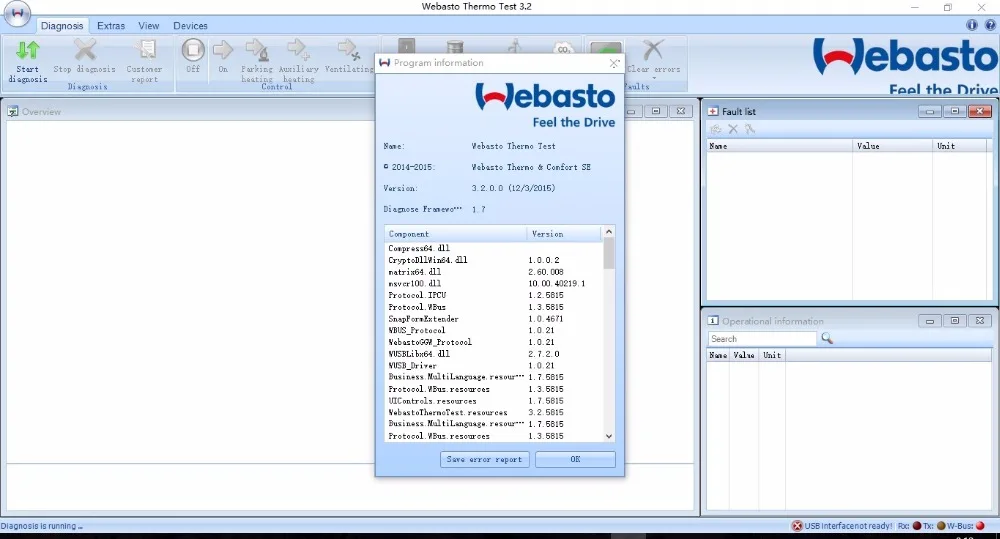This screenshot has height=539, width=1000.
Task: Minimize the Fault list panel
Action: click(x=930, y=111)
